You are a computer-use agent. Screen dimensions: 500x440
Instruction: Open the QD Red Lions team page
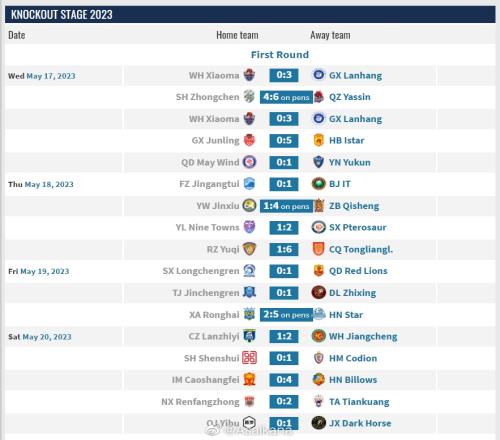358,271
